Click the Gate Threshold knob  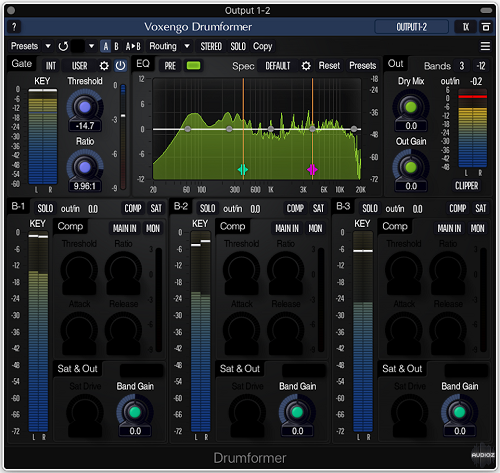[85, 107]
